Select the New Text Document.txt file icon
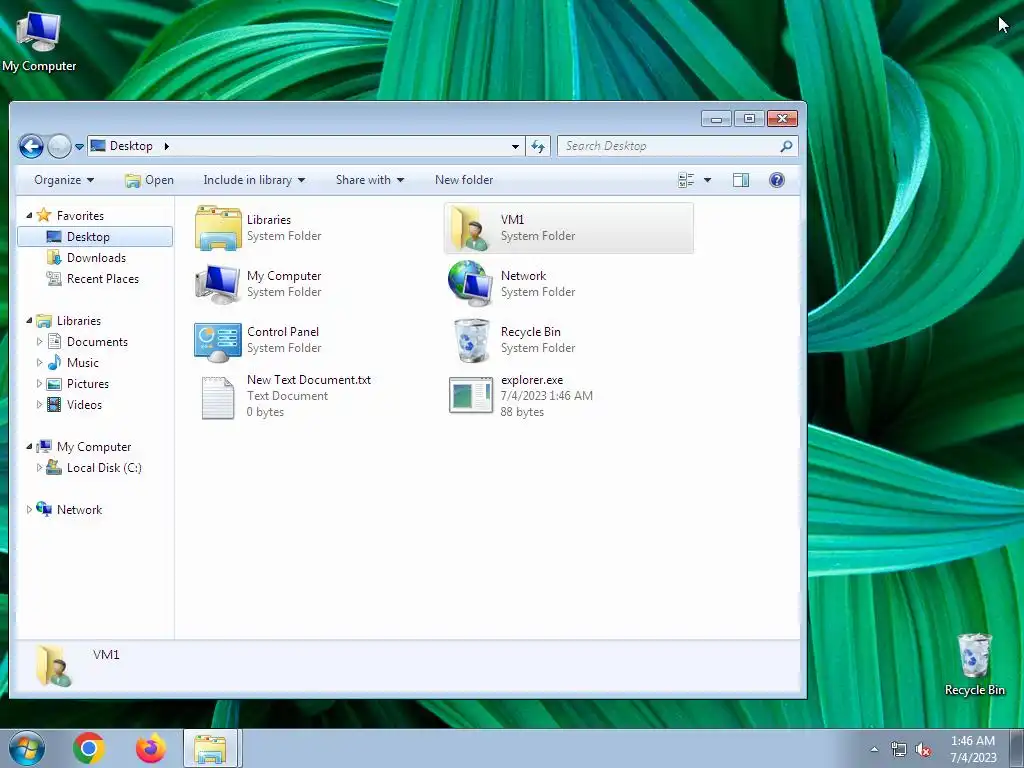1024x768 pixels. click(x=217, y=397)
